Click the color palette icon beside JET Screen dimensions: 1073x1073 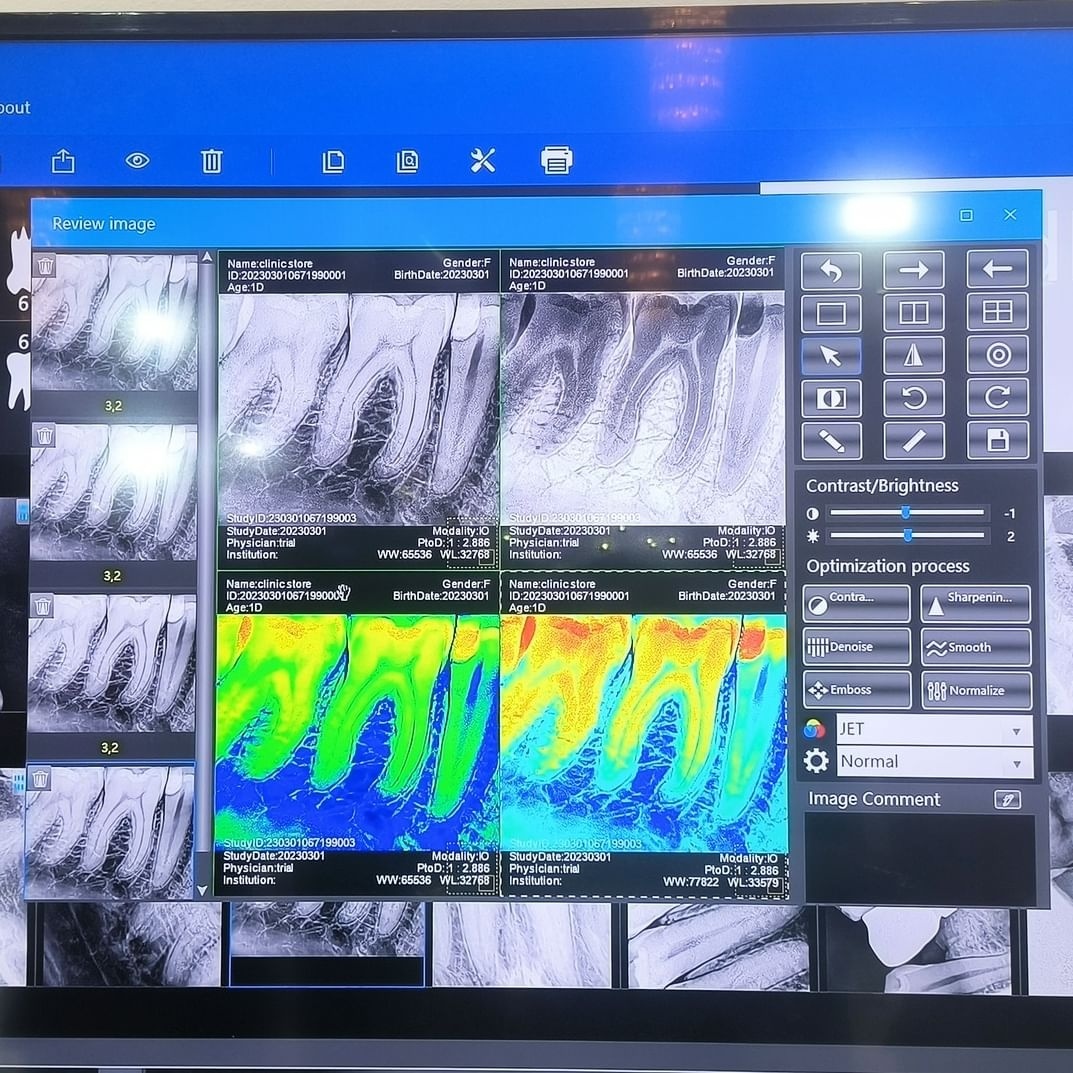(814, 729)
